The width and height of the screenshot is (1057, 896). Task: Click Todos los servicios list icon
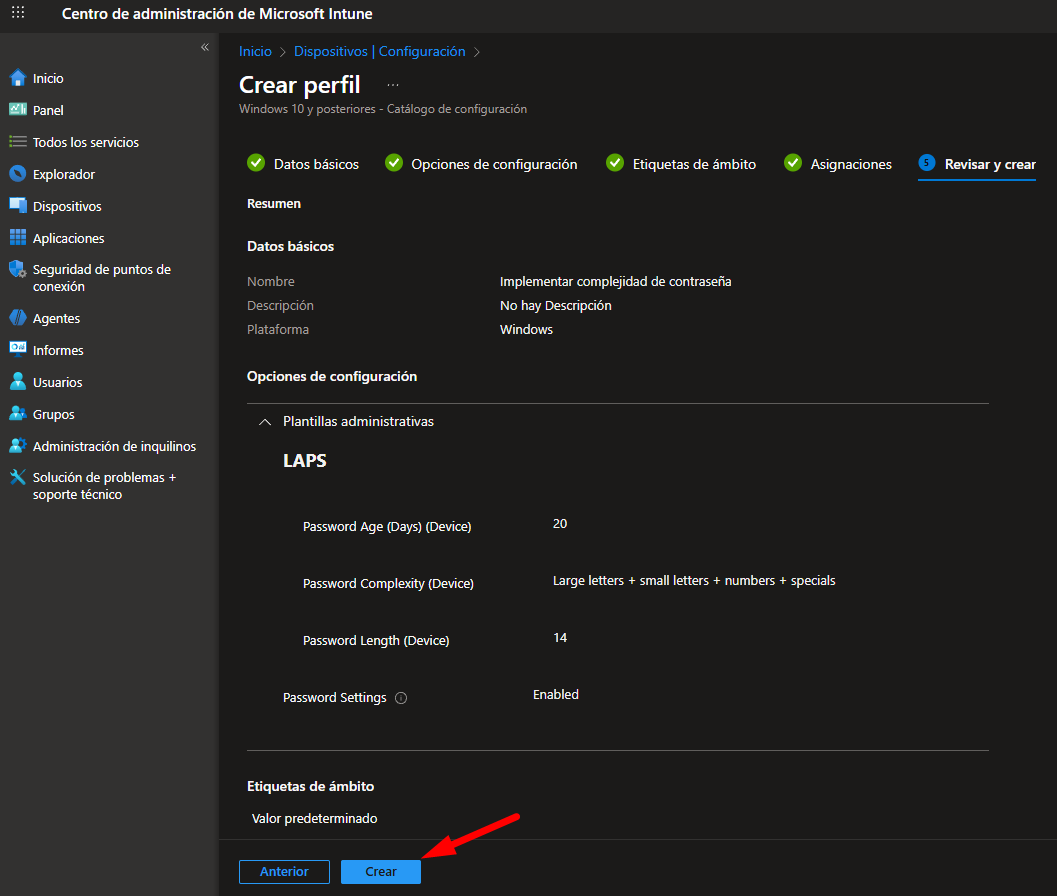17,142
